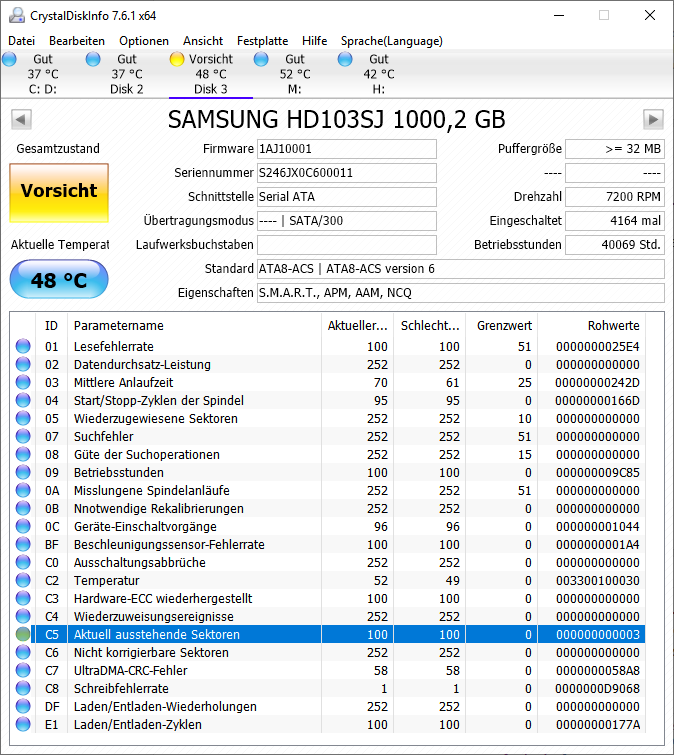This screenshot has height=755, width=674.
Task: Click the Eigenschaften field S.M.A.R.T., APM, AAM, NCQ
Action: tap(461, 293)
